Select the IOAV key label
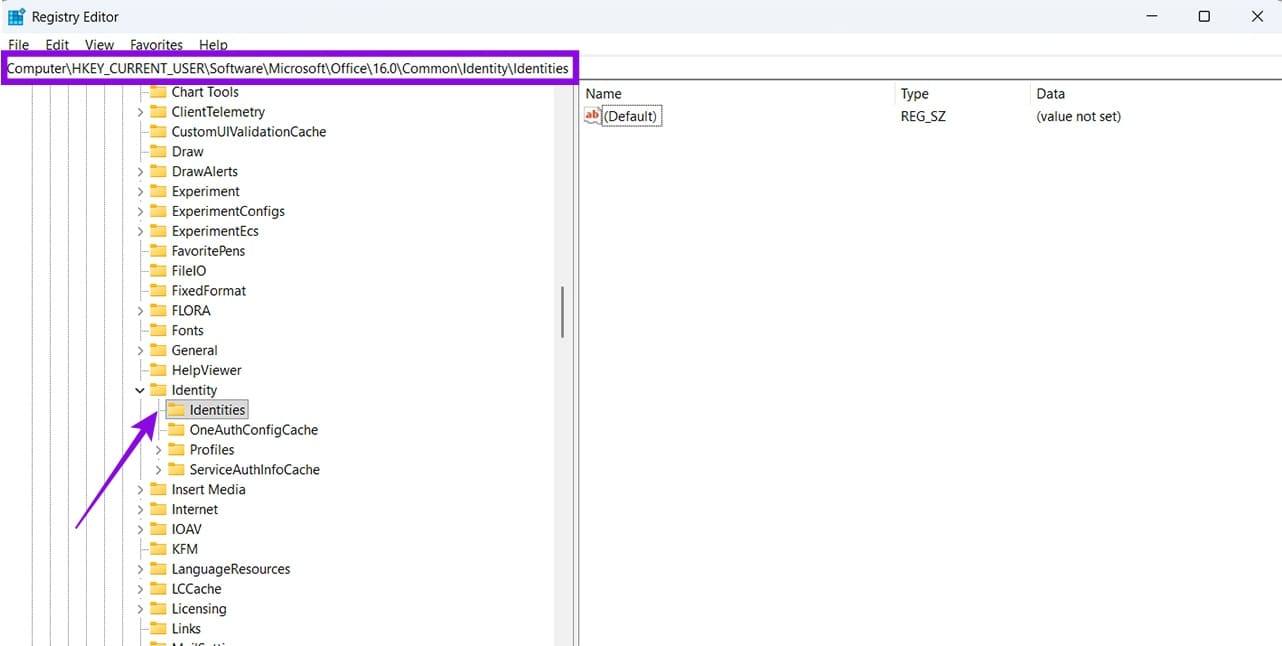 point(187,529)
